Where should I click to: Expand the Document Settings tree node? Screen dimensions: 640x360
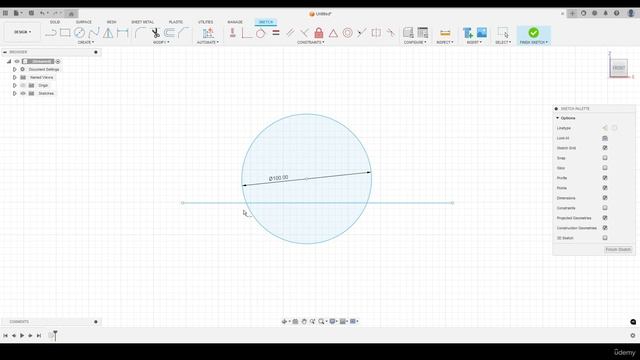click(x=15, y=69)
